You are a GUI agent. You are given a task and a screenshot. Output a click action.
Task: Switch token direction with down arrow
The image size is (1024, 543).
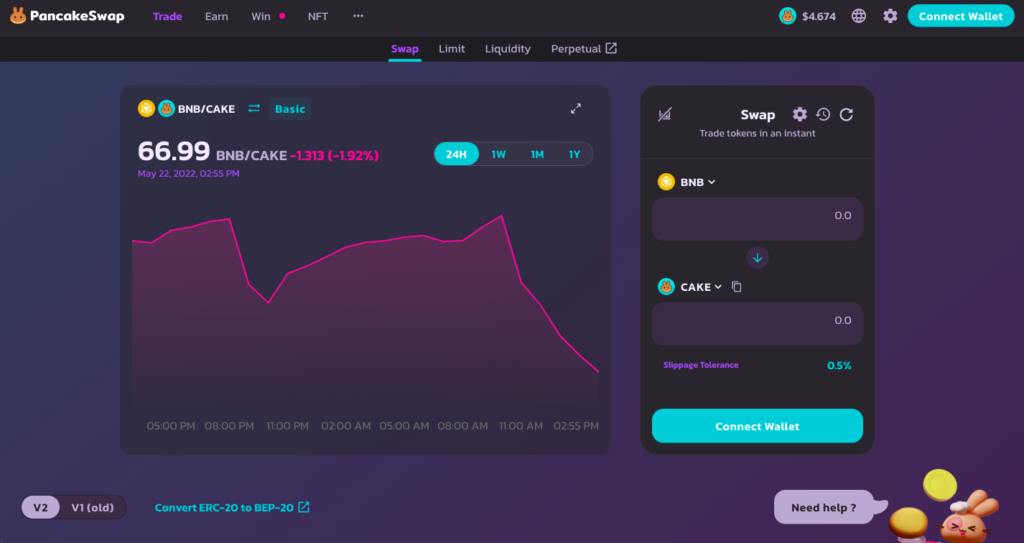[758, 257]
